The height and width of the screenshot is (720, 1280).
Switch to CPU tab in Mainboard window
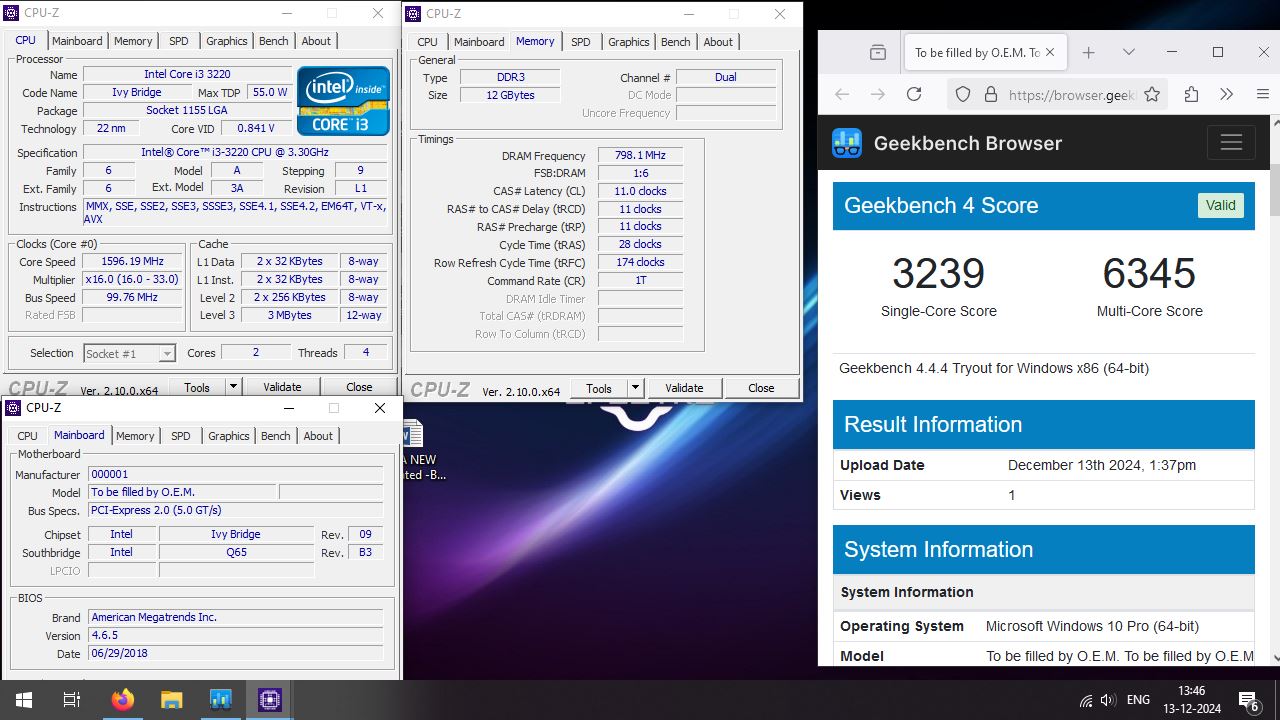pyautogui.click(x=28, y=436)
